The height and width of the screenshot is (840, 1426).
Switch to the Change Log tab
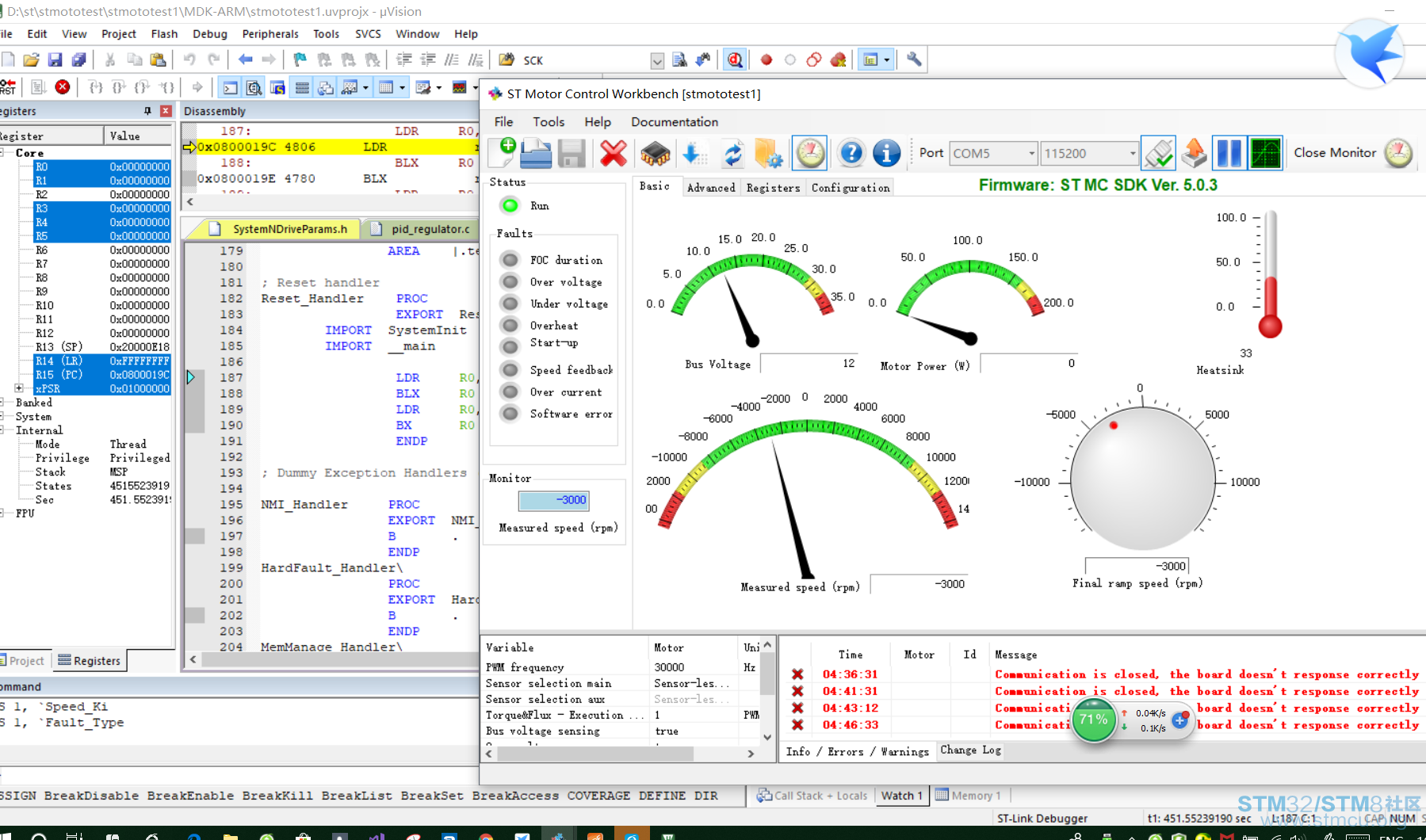pyautogui.click(x=970, y=750)
